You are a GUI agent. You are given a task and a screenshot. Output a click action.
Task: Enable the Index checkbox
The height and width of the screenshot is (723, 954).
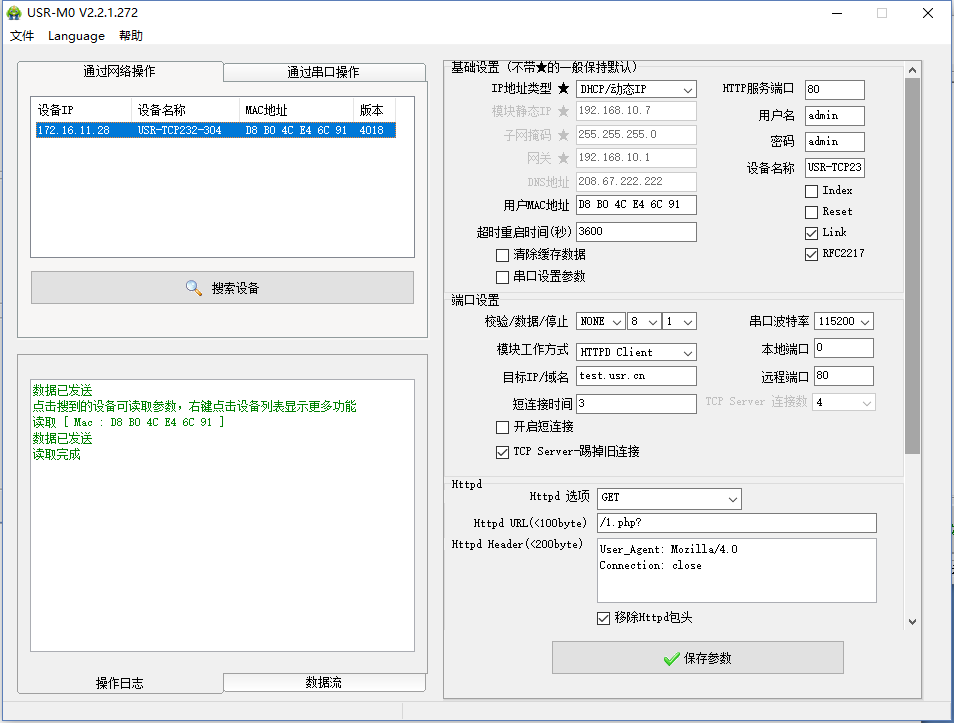[x=811, y=191]
